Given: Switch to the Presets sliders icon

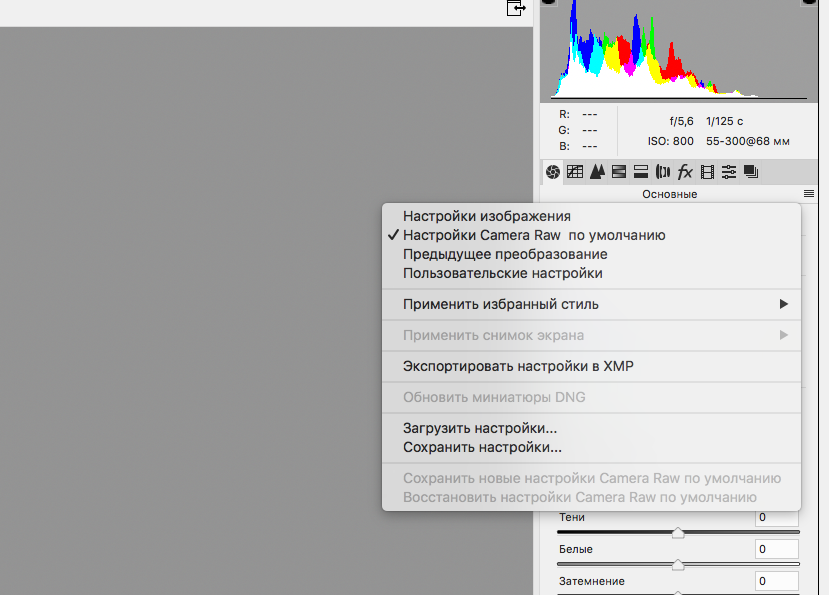Looking at the screenshot, I should click(x=729, y=172).
